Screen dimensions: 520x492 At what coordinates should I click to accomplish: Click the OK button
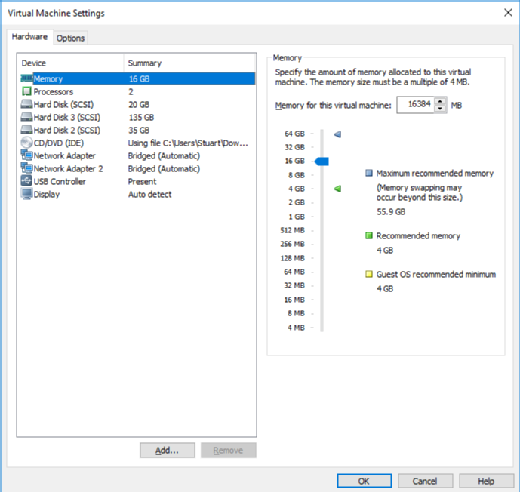[364, 481]
